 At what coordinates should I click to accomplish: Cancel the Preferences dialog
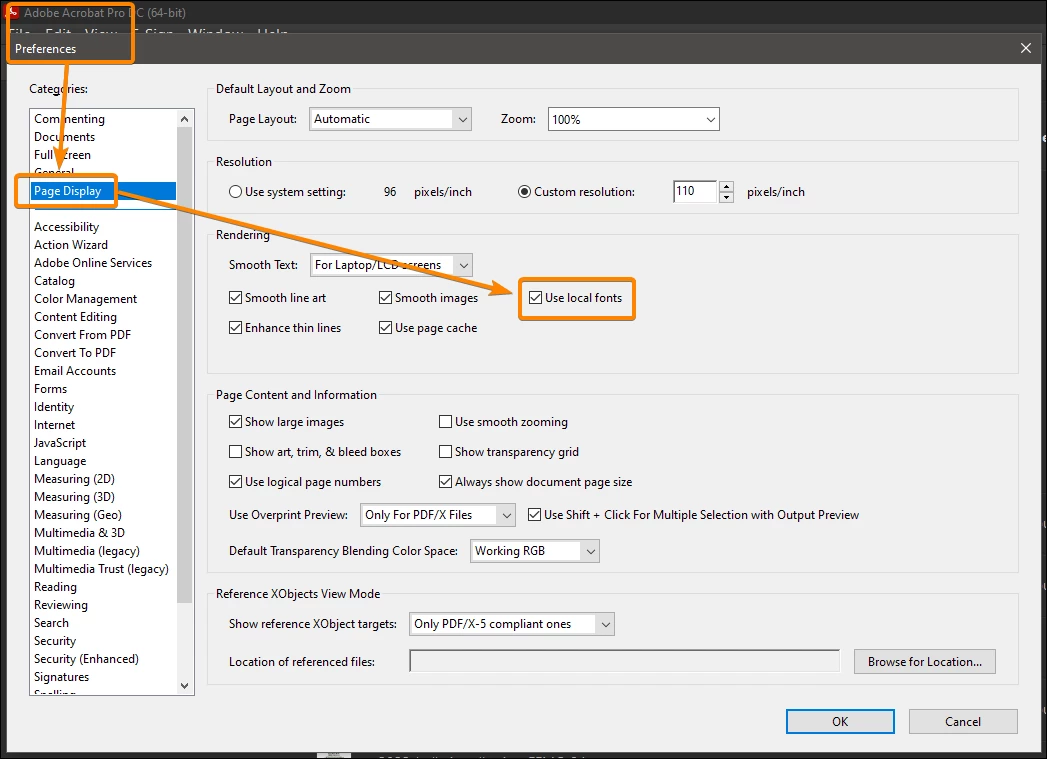click(963, 722)
